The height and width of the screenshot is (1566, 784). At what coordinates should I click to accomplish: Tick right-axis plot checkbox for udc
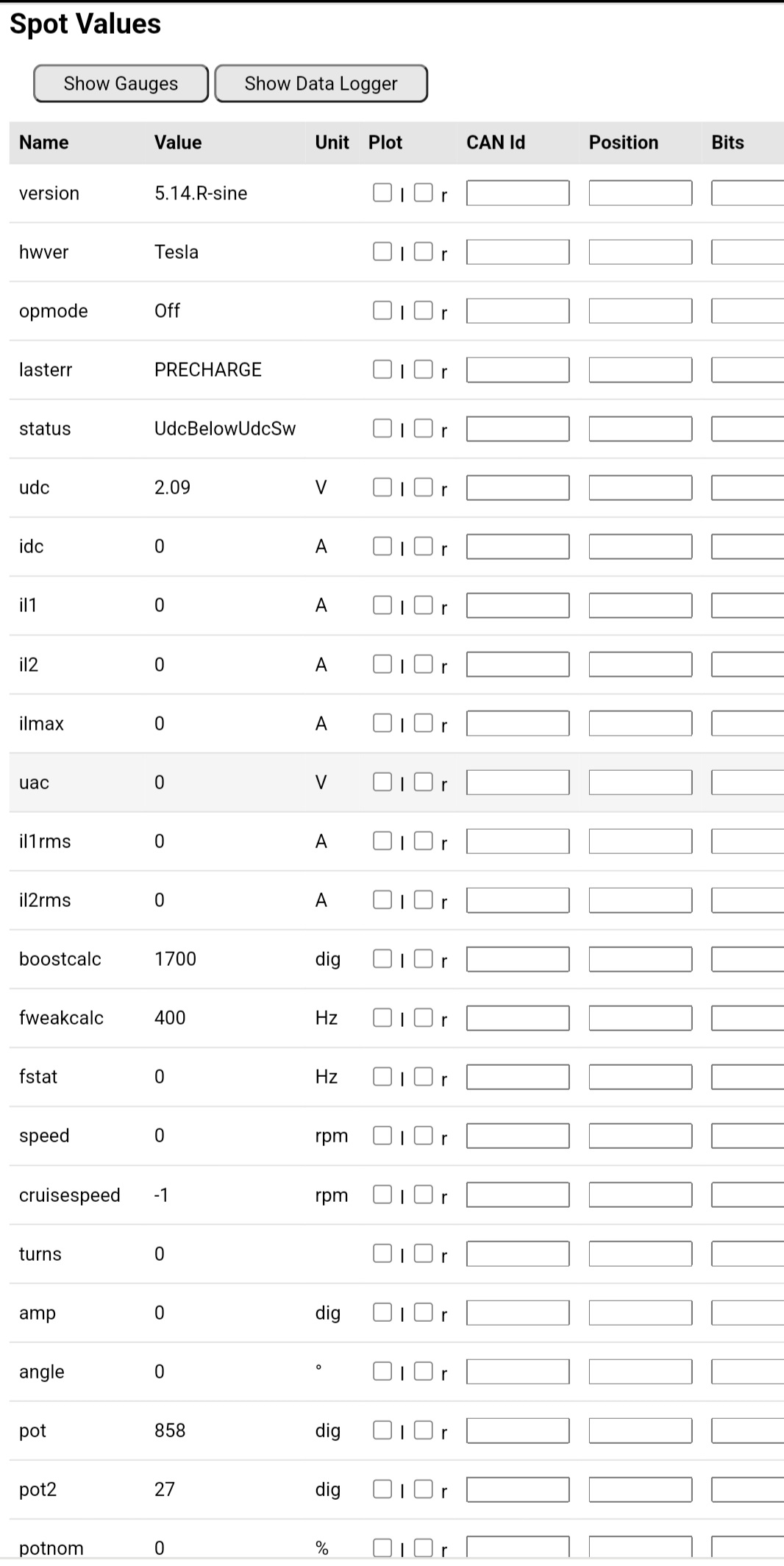pos(424,487)
